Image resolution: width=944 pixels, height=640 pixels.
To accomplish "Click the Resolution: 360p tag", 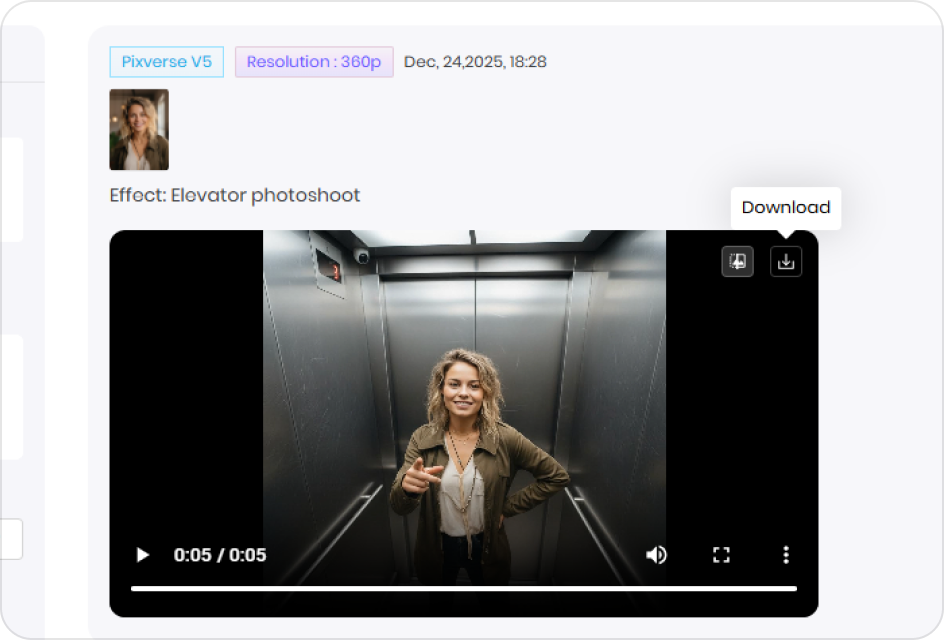I will [x=314, y=62].
